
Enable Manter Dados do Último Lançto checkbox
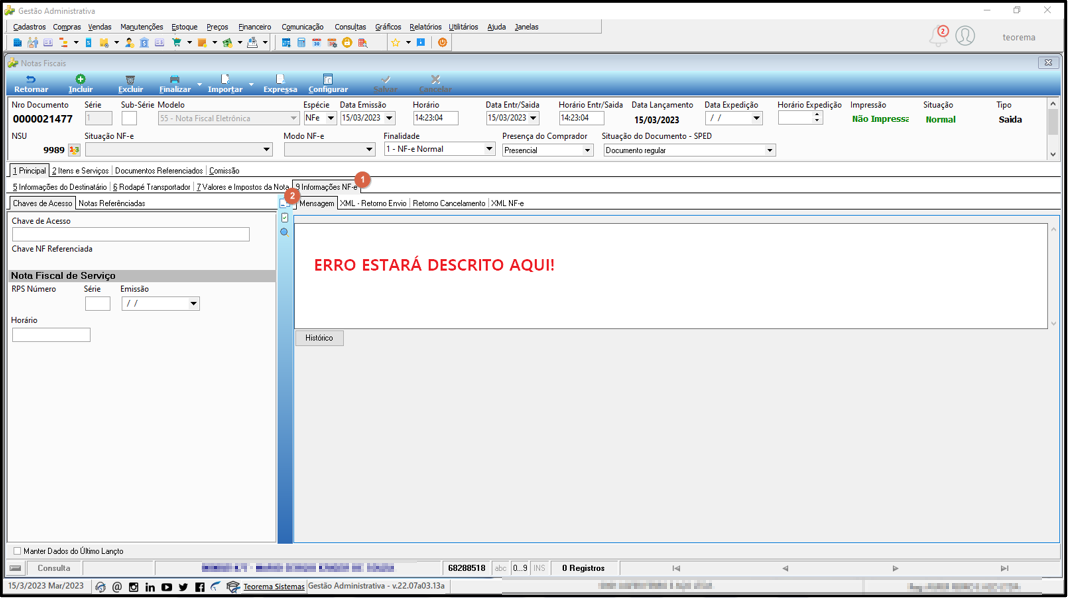click(17, 551)
